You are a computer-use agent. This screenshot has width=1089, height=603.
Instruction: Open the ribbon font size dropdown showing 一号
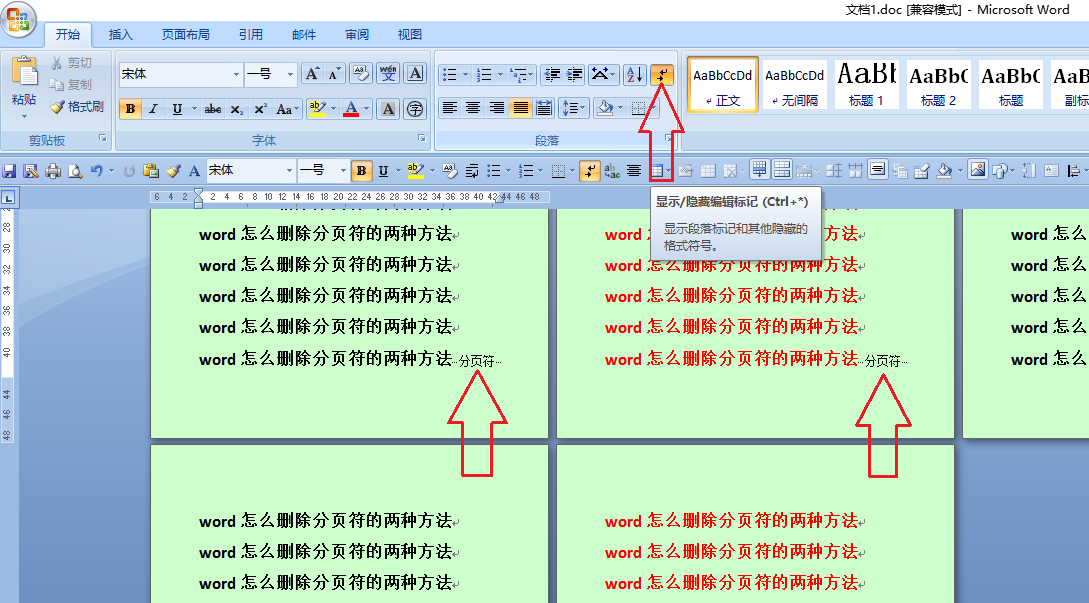point(290,74)
